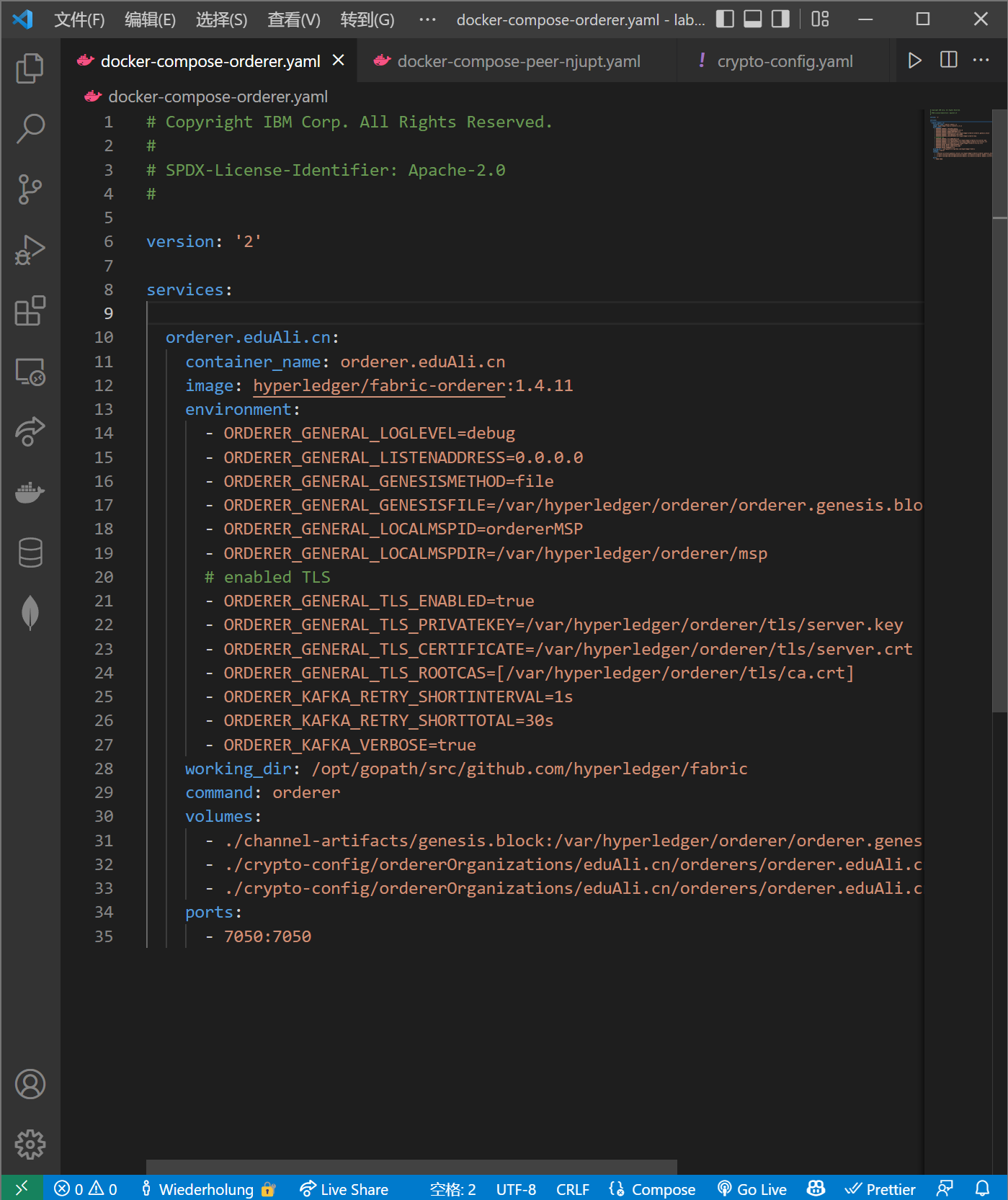This screenshot has height=1200, width=1008.
Task: Click the Prettier status item
Action: [x=880, y=1188]
